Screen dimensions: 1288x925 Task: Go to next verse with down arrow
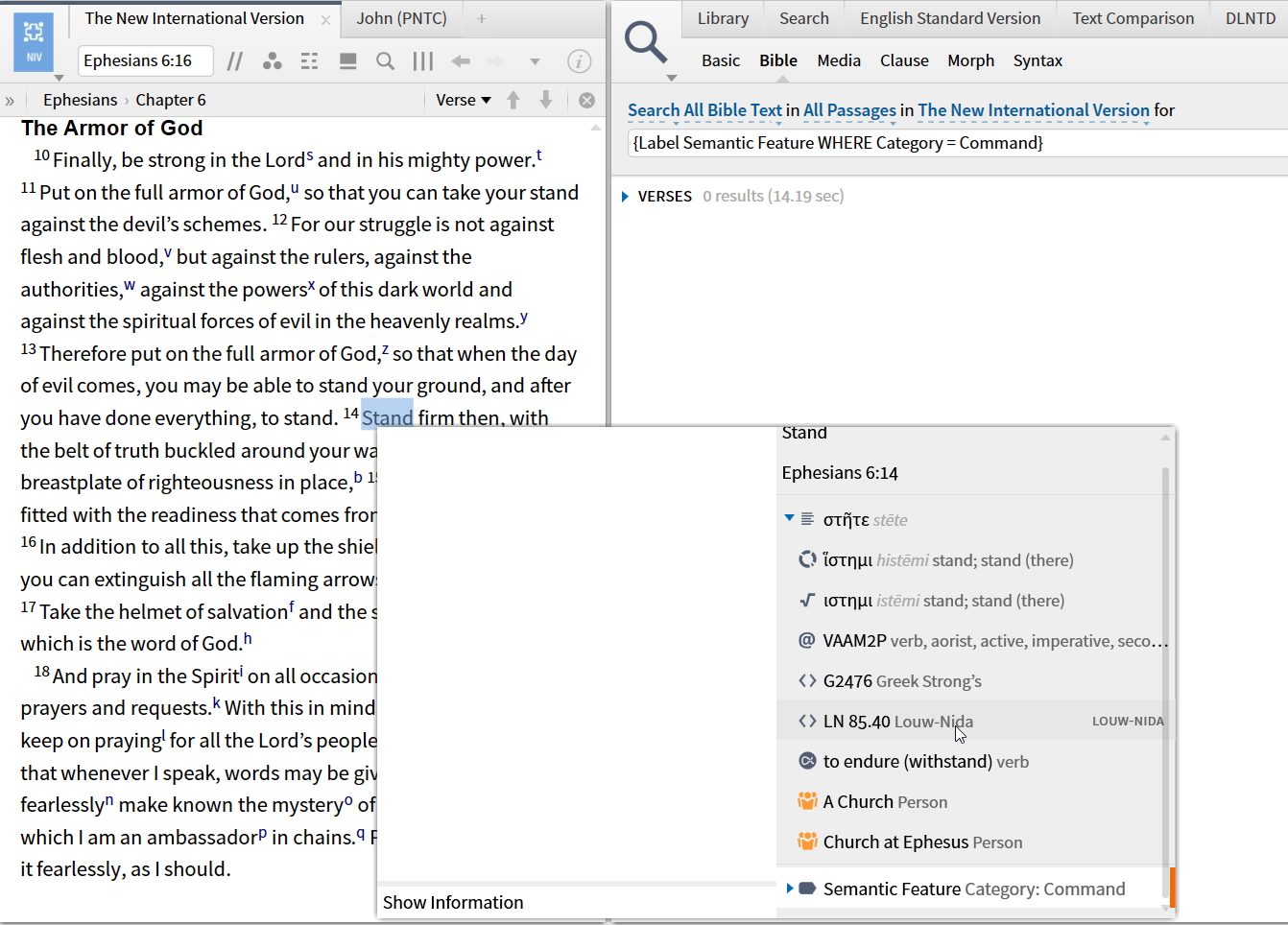[546, 100]
